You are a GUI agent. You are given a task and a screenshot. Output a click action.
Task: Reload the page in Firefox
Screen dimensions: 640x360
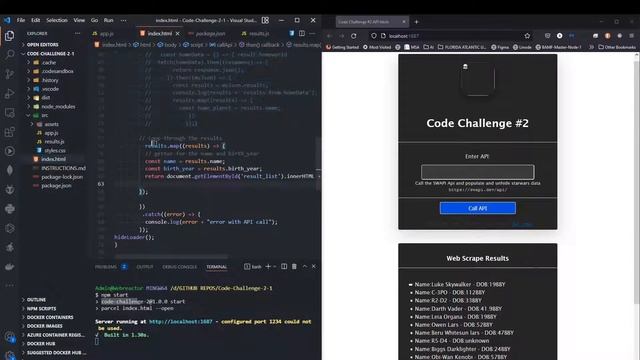pyautogui.click(x=353, y=36)
